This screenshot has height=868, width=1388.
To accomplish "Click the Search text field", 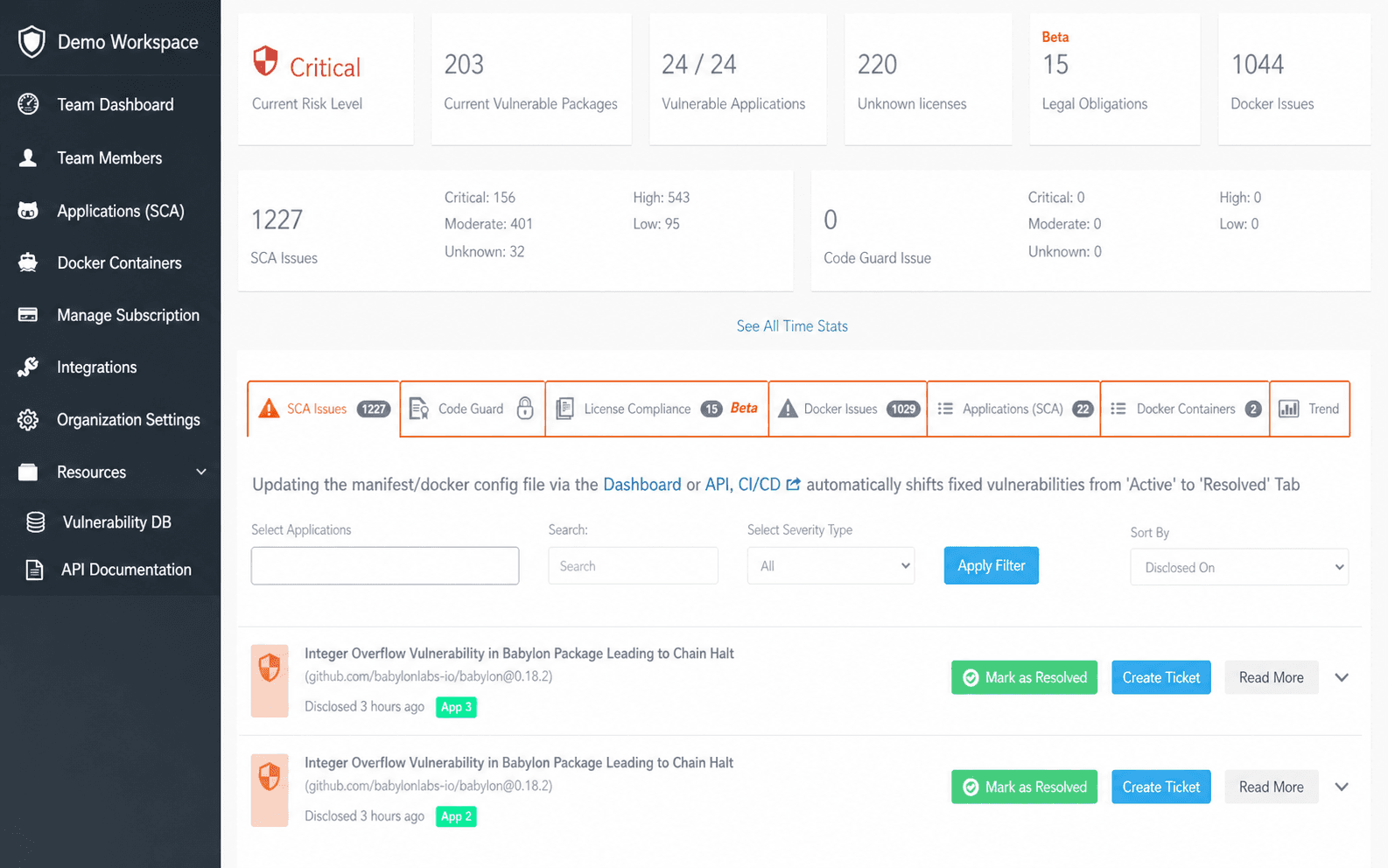I will pos(634,566).
